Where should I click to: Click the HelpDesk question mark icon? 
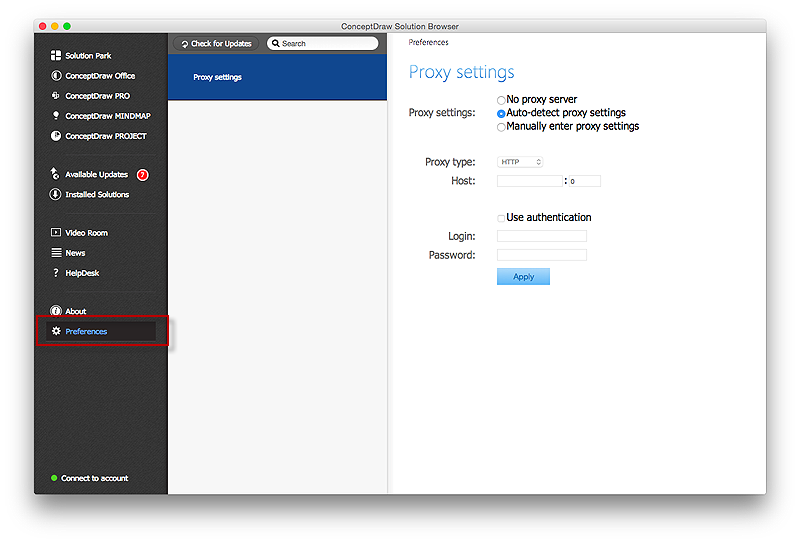tap(56, 273)
